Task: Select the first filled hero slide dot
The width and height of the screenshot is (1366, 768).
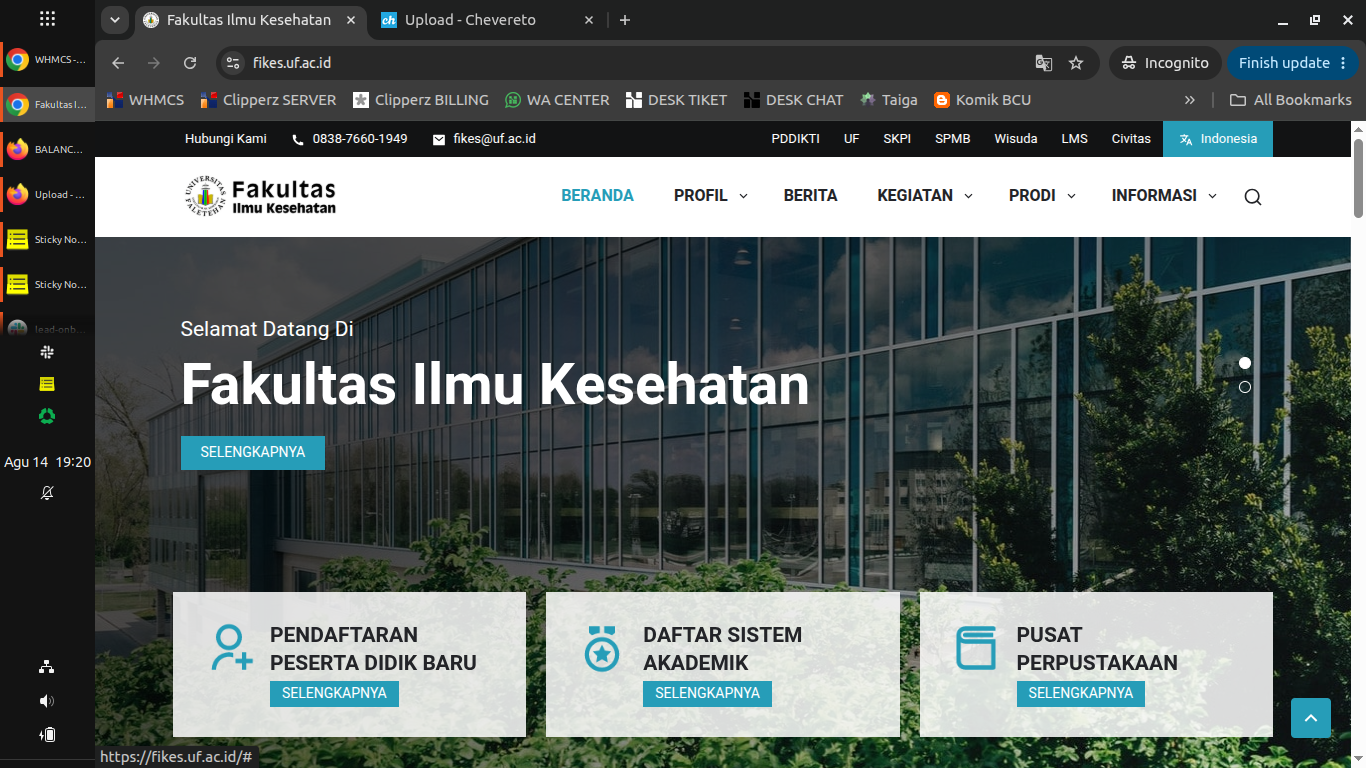Action: click(1245, 363)
